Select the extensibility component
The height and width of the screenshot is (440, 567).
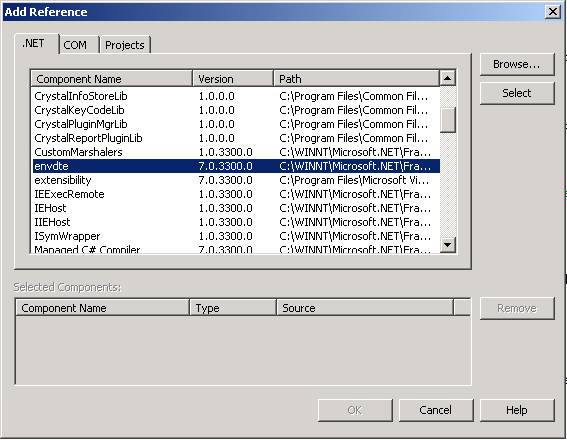coord(236,180)
